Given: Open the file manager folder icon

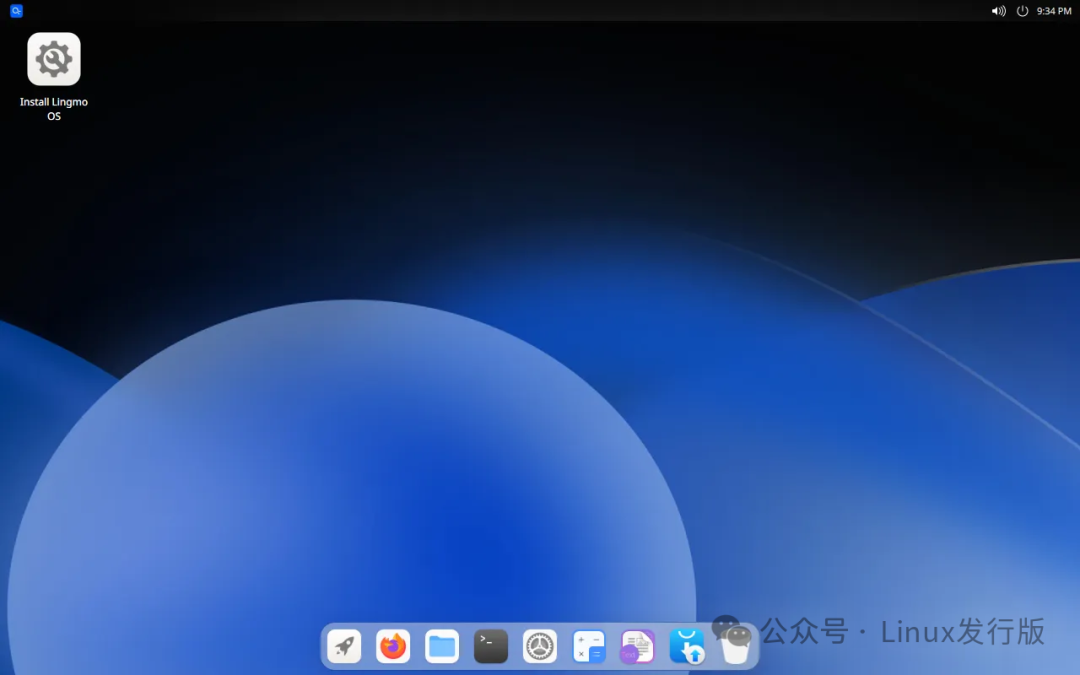Looking at the screenshot, I should (441, 645).
